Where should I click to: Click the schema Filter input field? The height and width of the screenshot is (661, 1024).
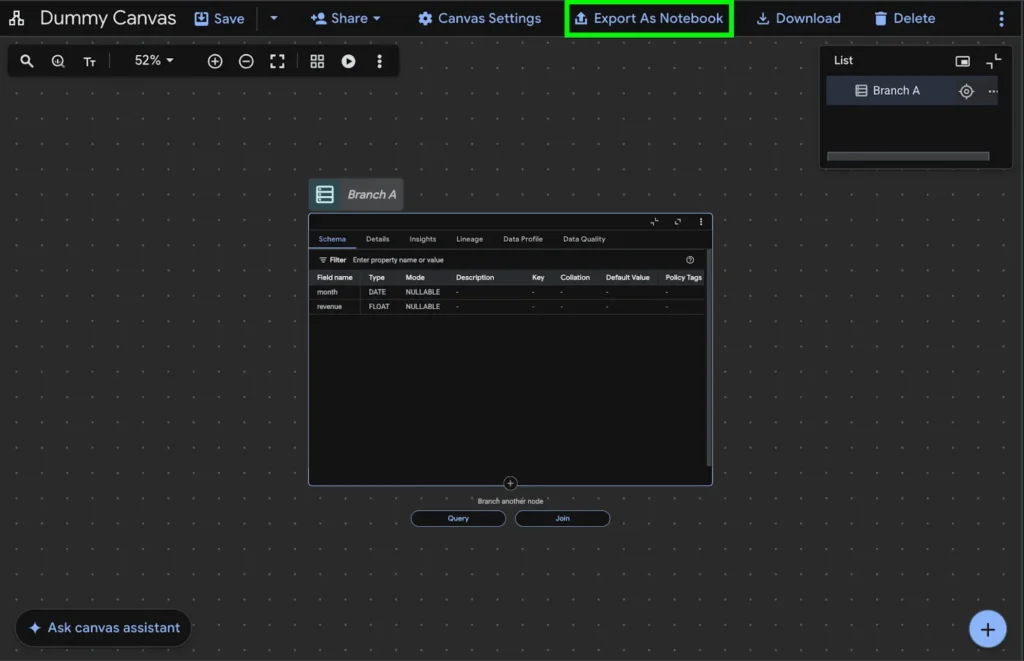500,260
